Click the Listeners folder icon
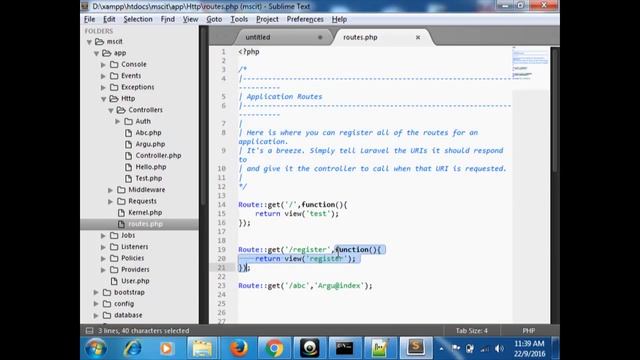640x360 pixels. [114, 247]
